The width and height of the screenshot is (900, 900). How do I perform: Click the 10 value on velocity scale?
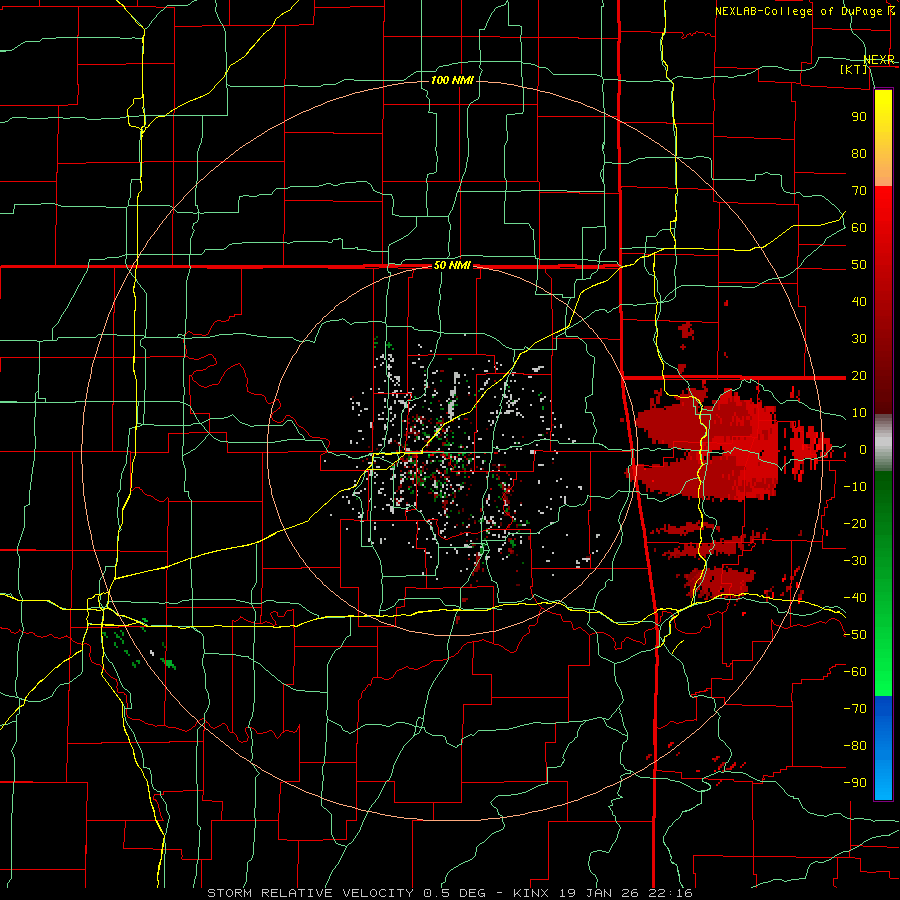pyautogui.click(x=859, y=413)
